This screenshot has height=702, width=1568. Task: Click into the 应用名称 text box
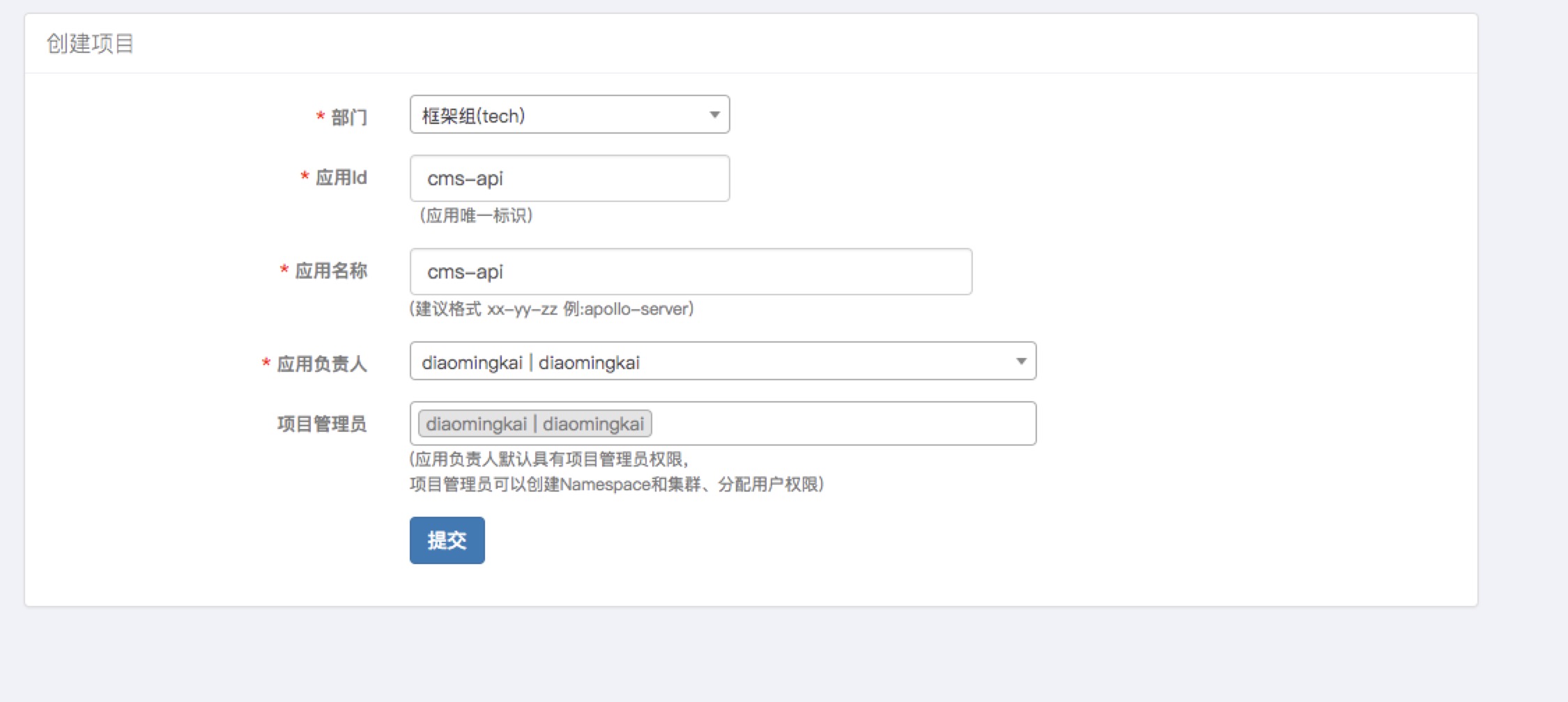[x=690, y=272]
